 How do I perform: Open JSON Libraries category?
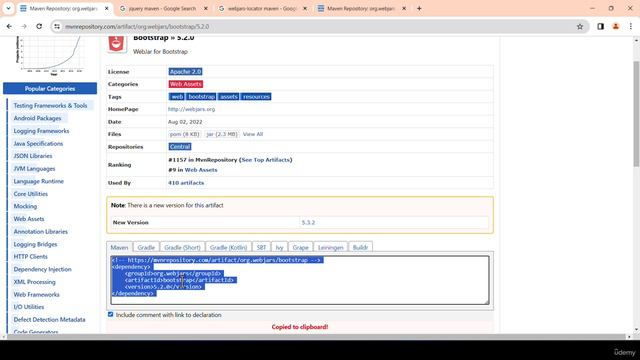pos(33,156)
